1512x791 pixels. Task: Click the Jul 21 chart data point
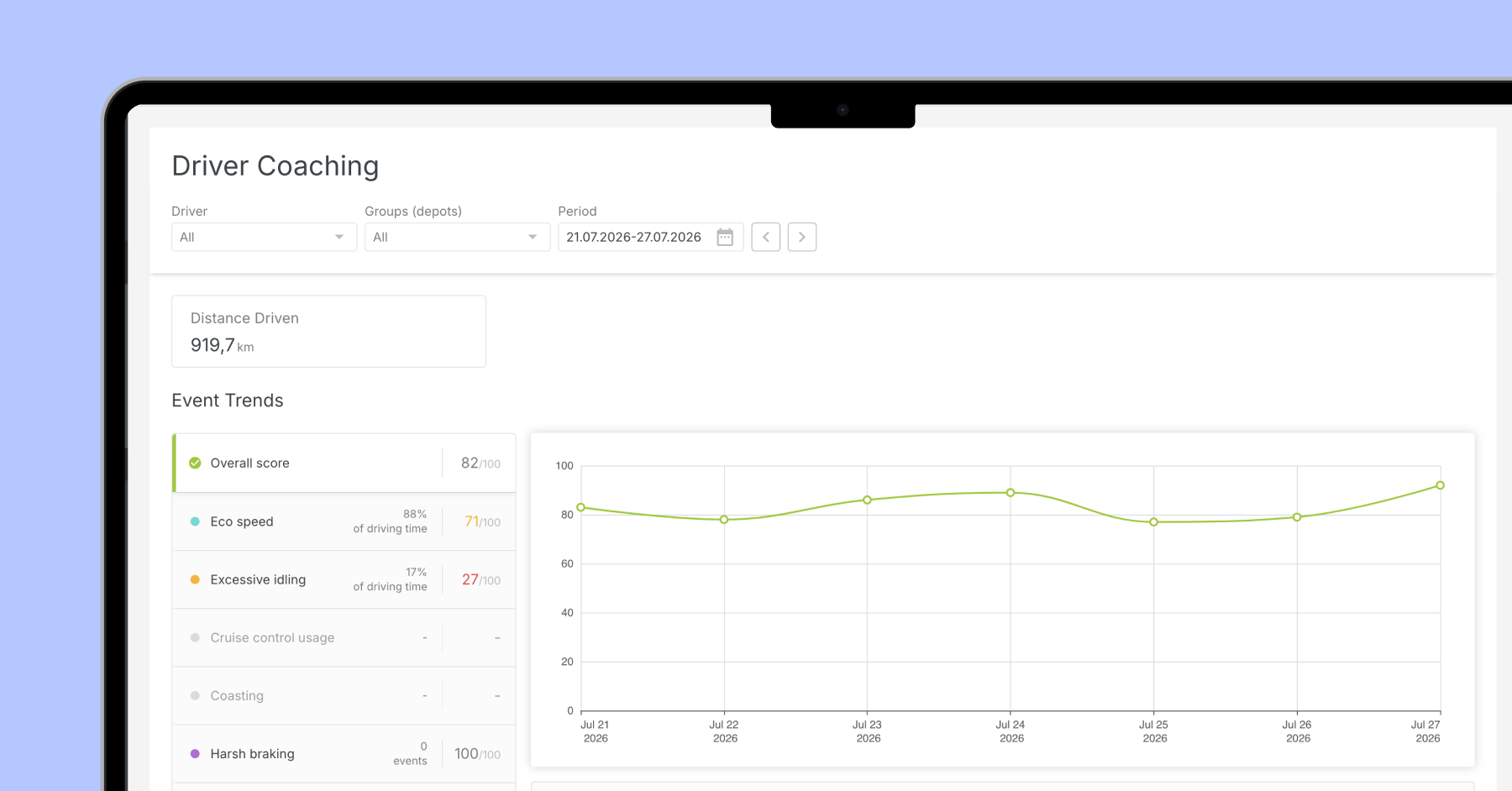tap(580, 507)
